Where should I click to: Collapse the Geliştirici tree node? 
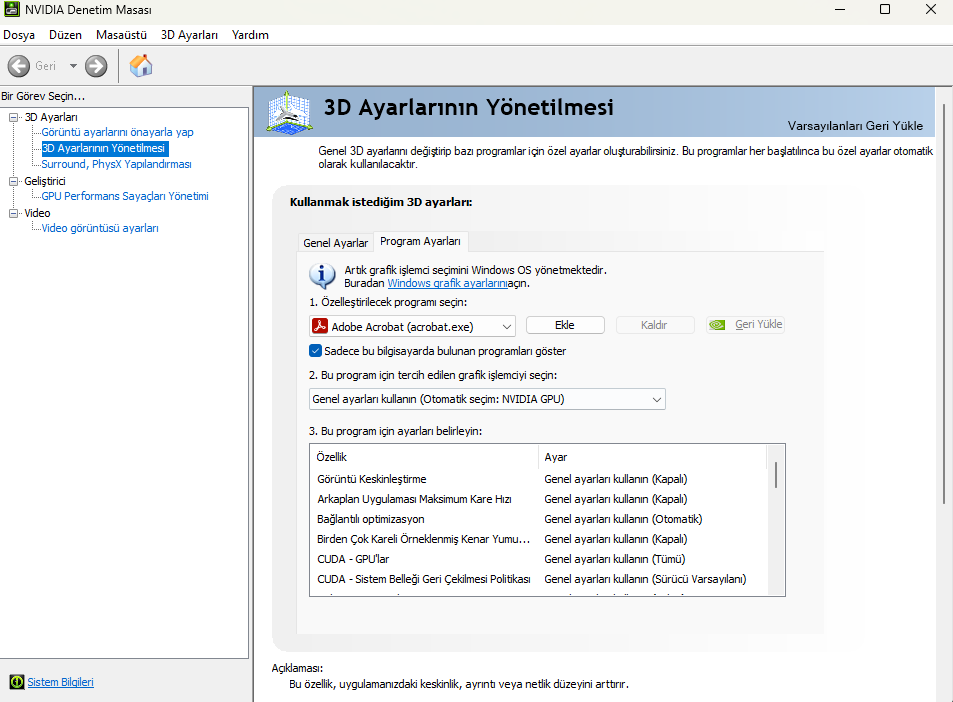(x=13, y=181)
